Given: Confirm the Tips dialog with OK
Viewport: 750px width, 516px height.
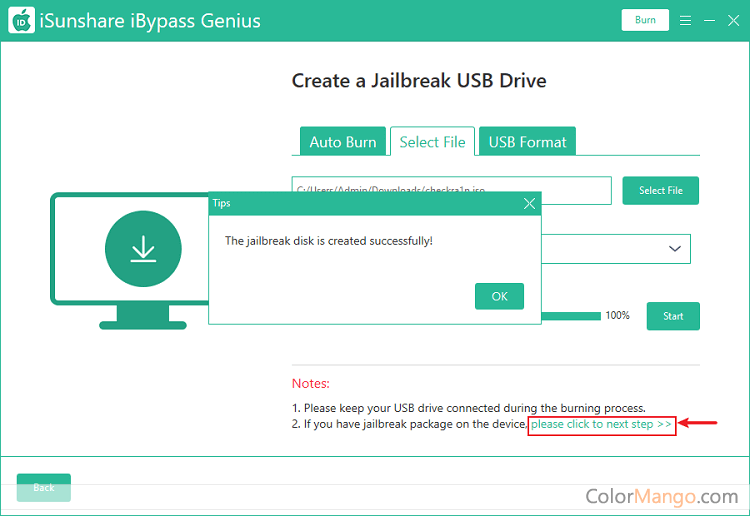Looking at the screenshot, I should 499,296.
